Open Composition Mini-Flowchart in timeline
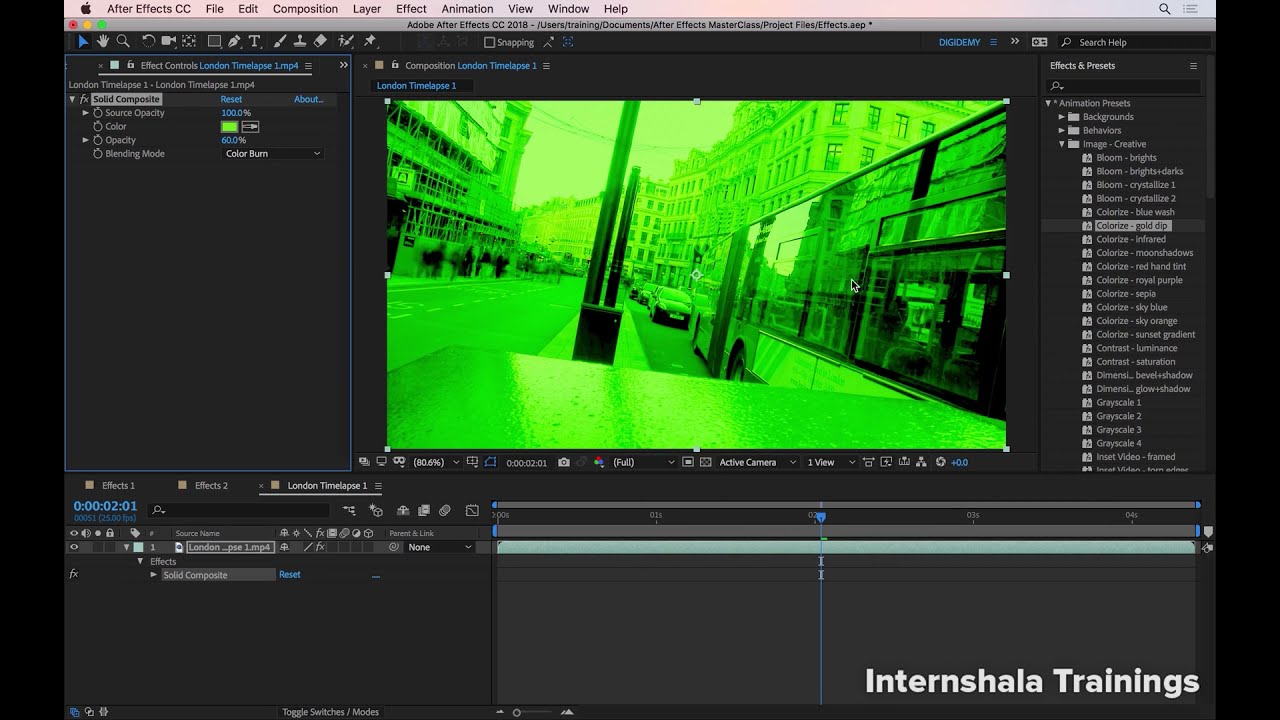The height and width of the screenshot is (720, 1280). coord(349,510)
